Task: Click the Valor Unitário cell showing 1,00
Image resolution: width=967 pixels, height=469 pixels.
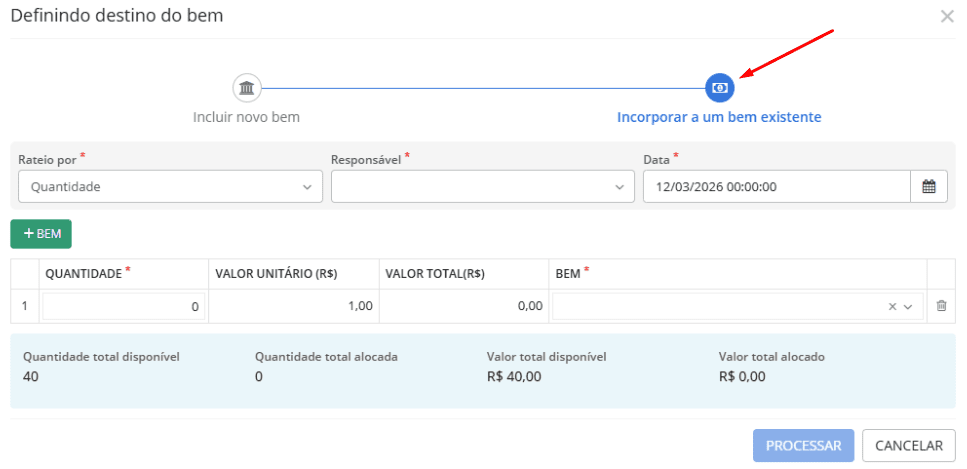Action: pos(294,306)
